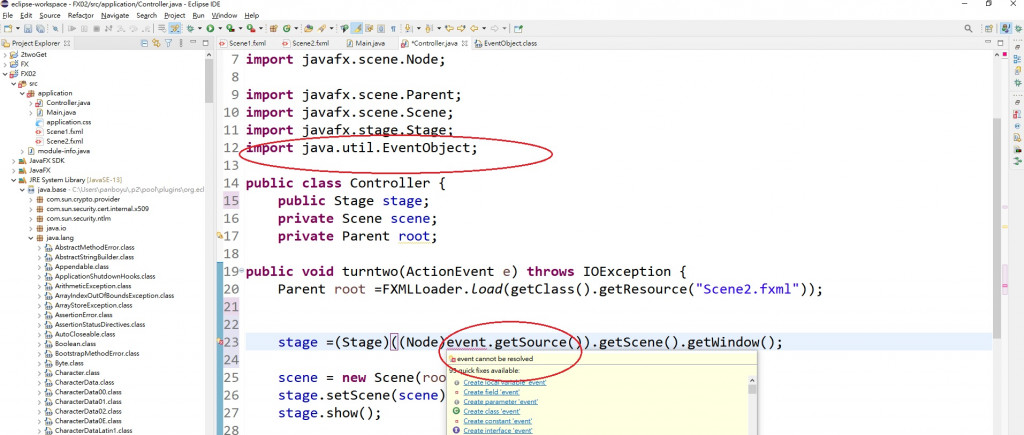Click 'Create field event' quick fix
Image resolution: width=1024 pixels, height=435 pixels.
[x=492, y=393]
